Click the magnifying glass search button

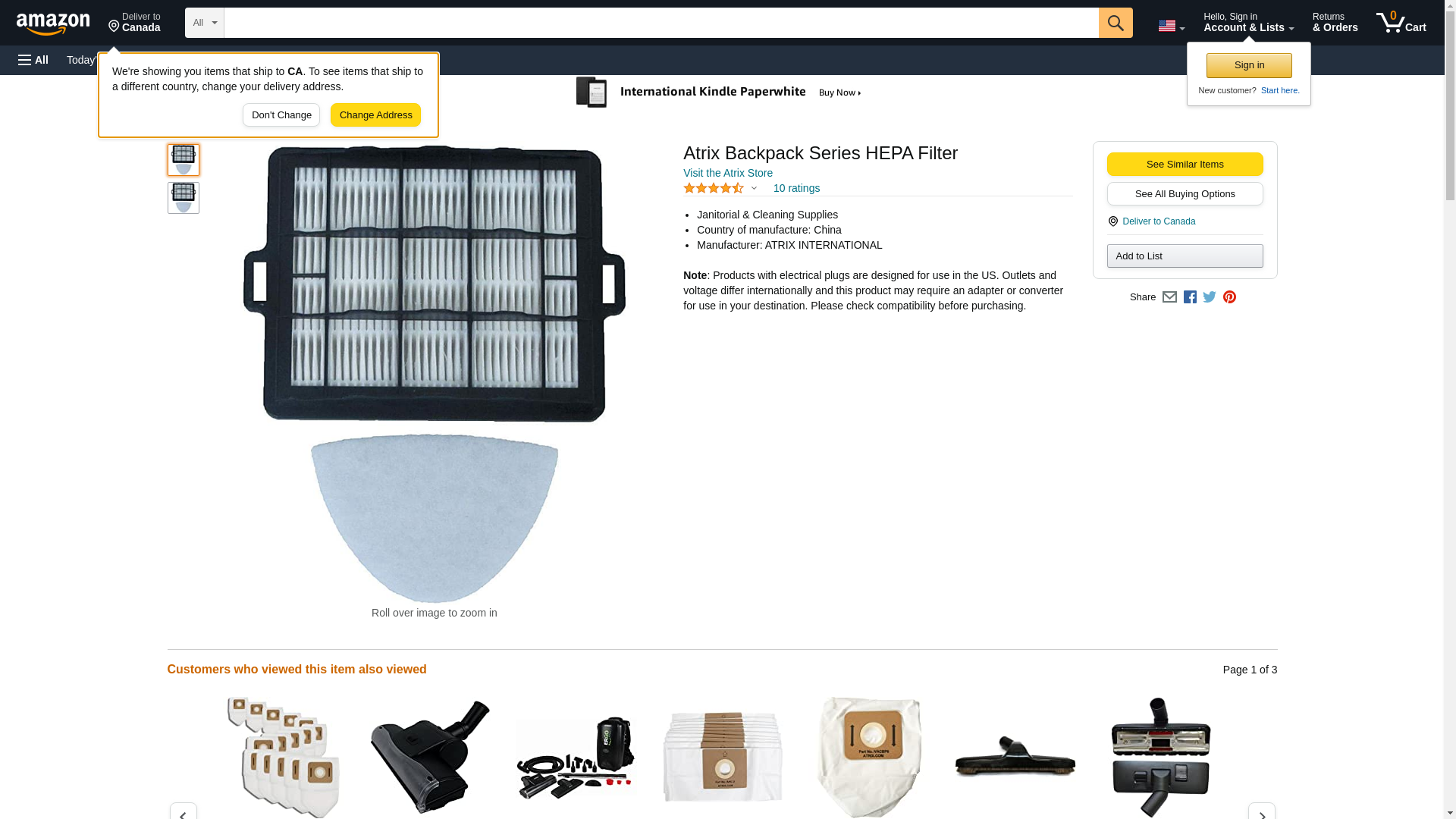tap(1115, 23)
